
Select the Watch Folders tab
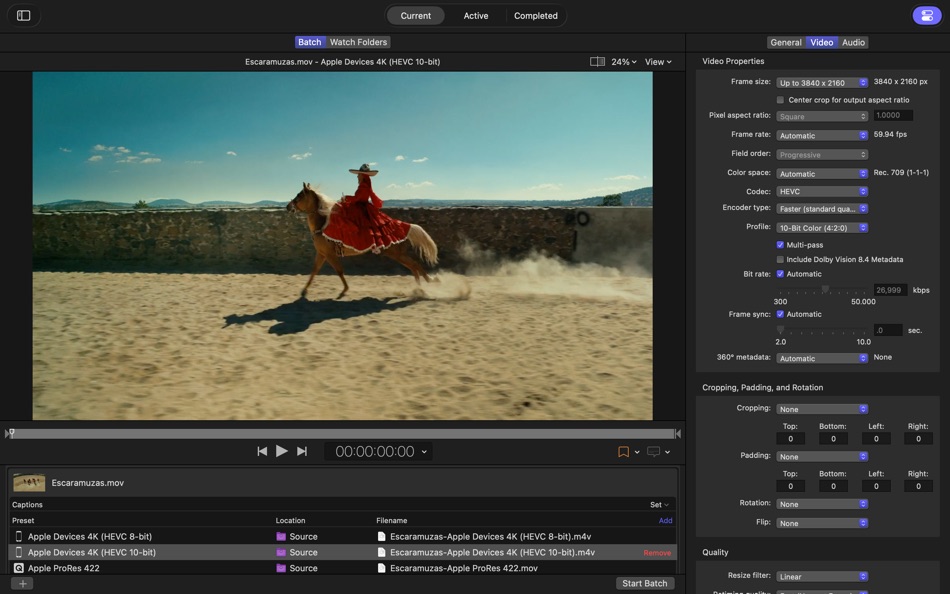coord(358,42)
